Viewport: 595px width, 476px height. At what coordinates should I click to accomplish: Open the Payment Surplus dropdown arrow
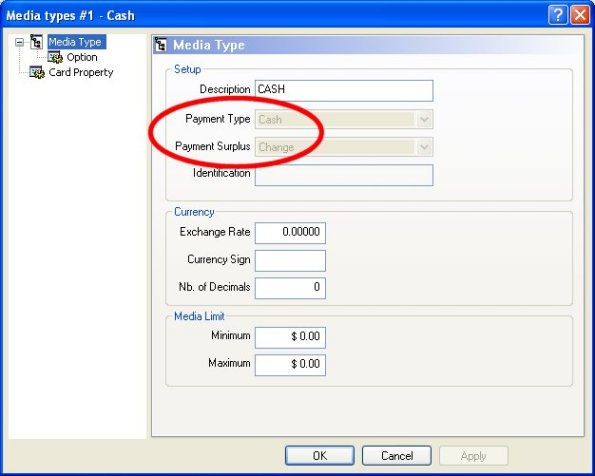(424, 147)
